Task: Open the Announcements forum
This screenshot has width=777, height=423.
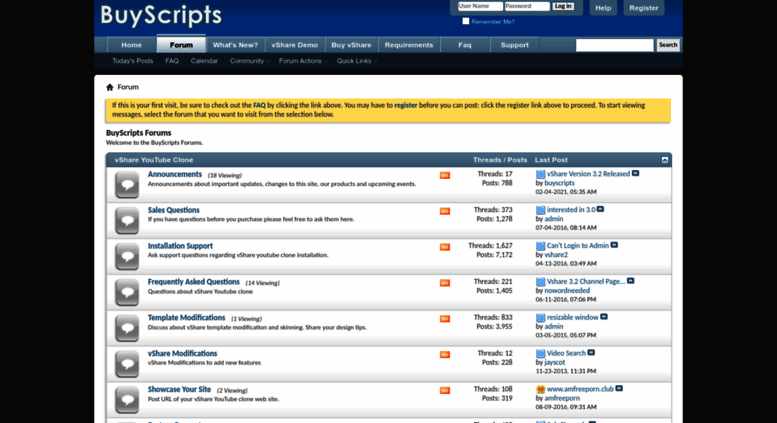Action: point(174,174)
